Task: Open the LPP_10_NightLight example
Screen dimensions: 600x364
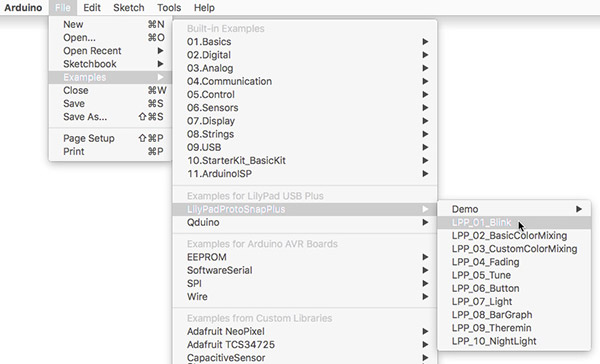Action: tap(514, 341)
